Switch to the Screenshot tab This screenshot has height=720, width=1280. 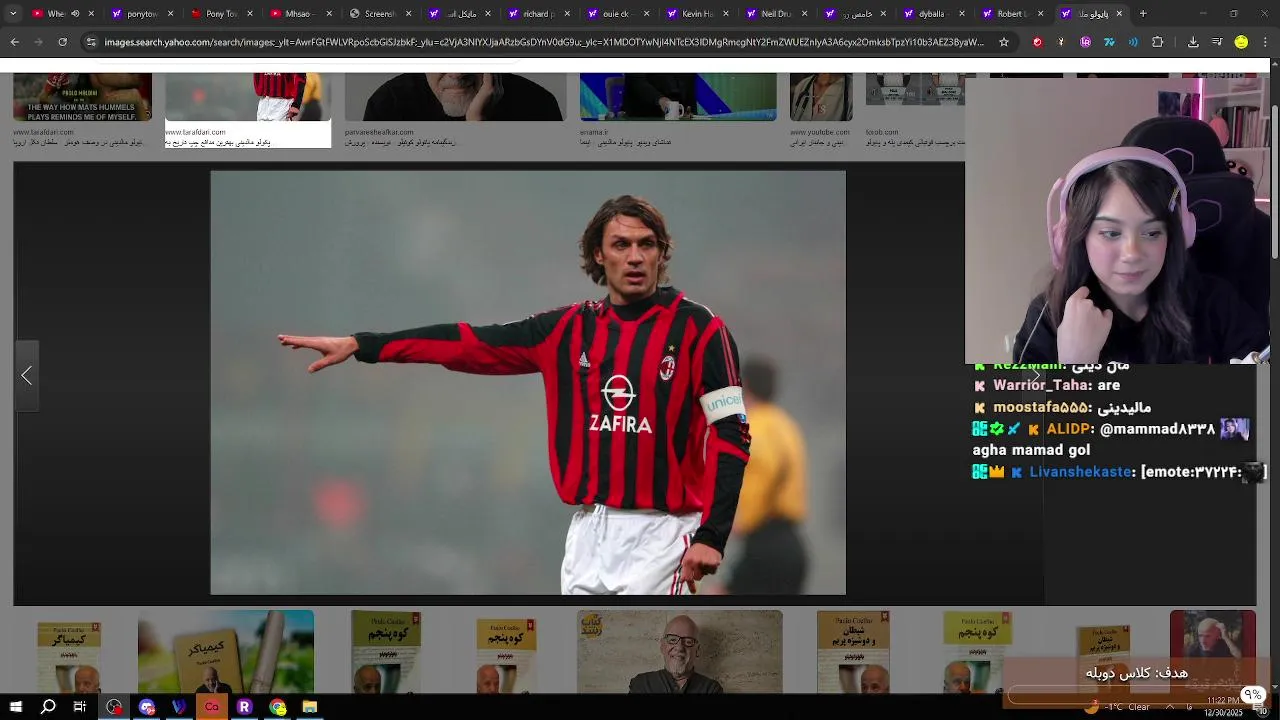pos(379,14)
